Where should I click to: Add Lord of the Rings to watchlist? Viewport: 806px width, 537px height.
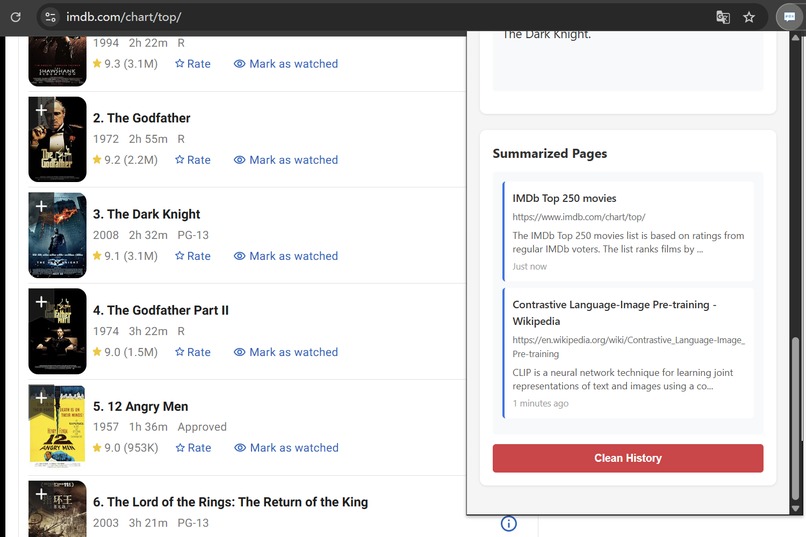click(x=42, y=494)
